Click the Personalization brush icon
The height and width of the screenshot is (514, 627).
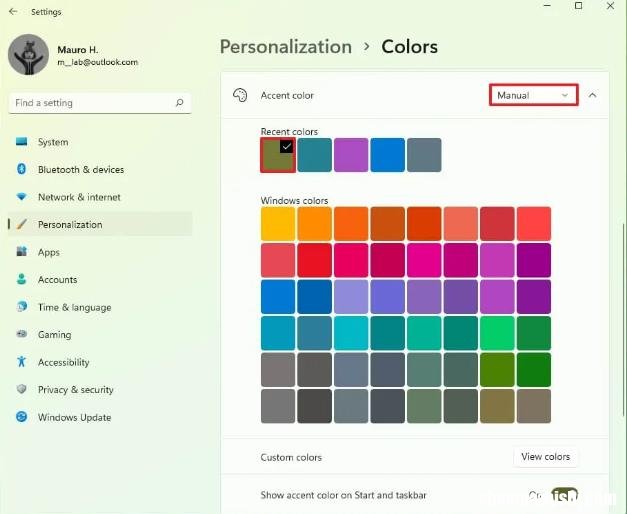(22, 224)
